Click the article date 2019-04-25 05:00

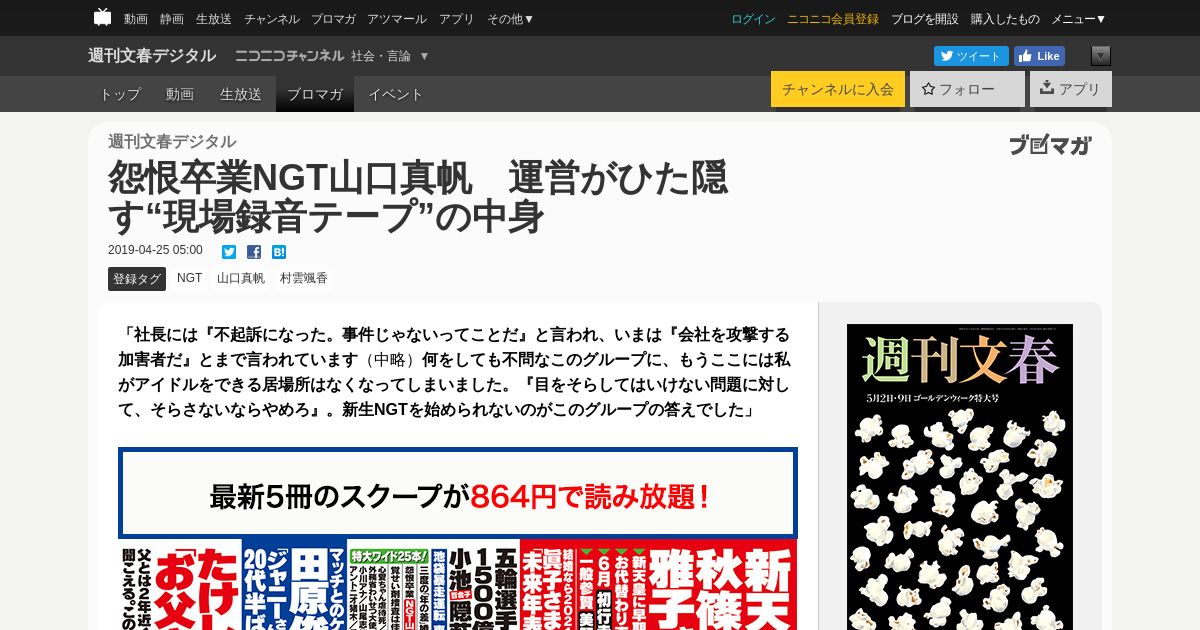[x=155, y=251]
